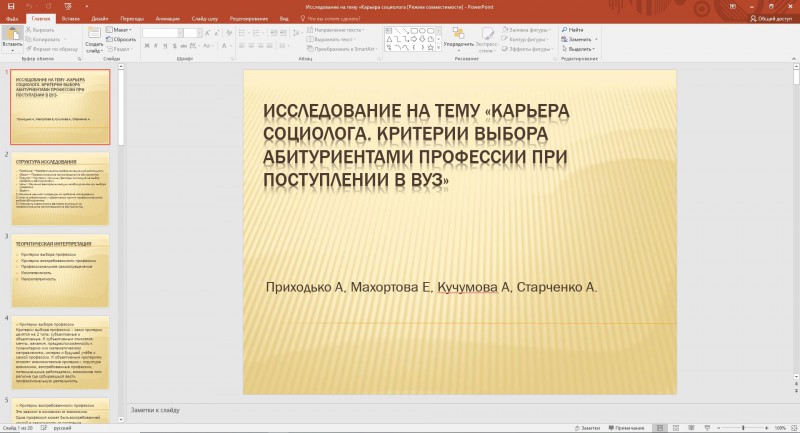Open Контур фигуры (Shape Outline) menu
800x433 pixels.
pyautogui.click(x=525, y=39)
